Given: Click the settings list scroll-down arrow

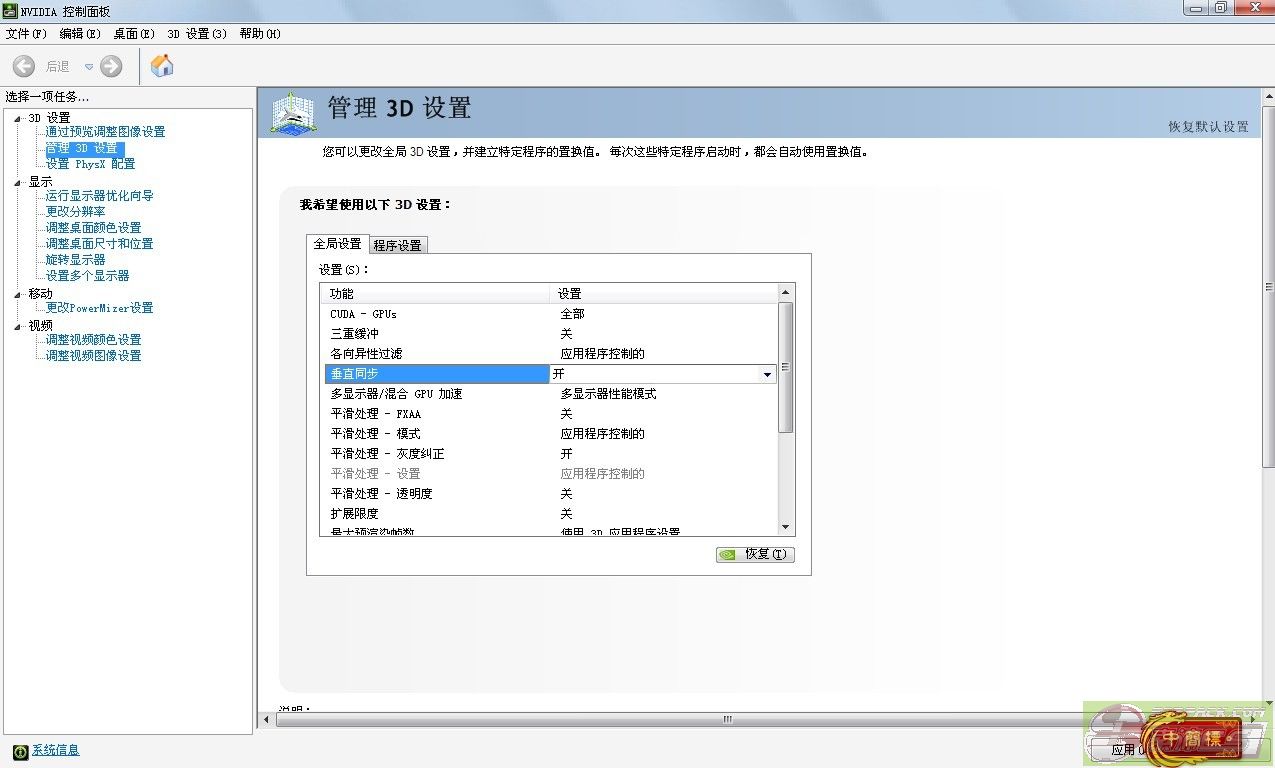Looking at the screenshot, I should pyautogui.click(x=785, y=527).
